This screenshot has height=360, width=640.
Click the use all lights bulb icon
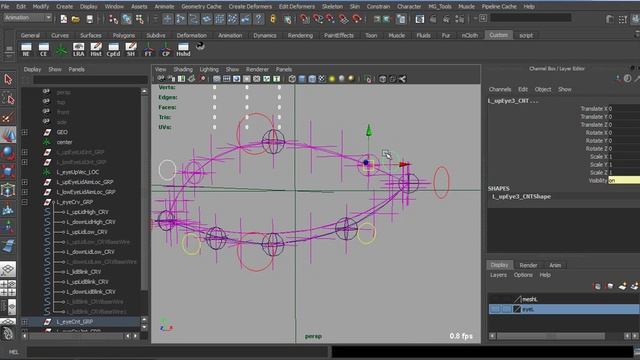coord(332,79)
